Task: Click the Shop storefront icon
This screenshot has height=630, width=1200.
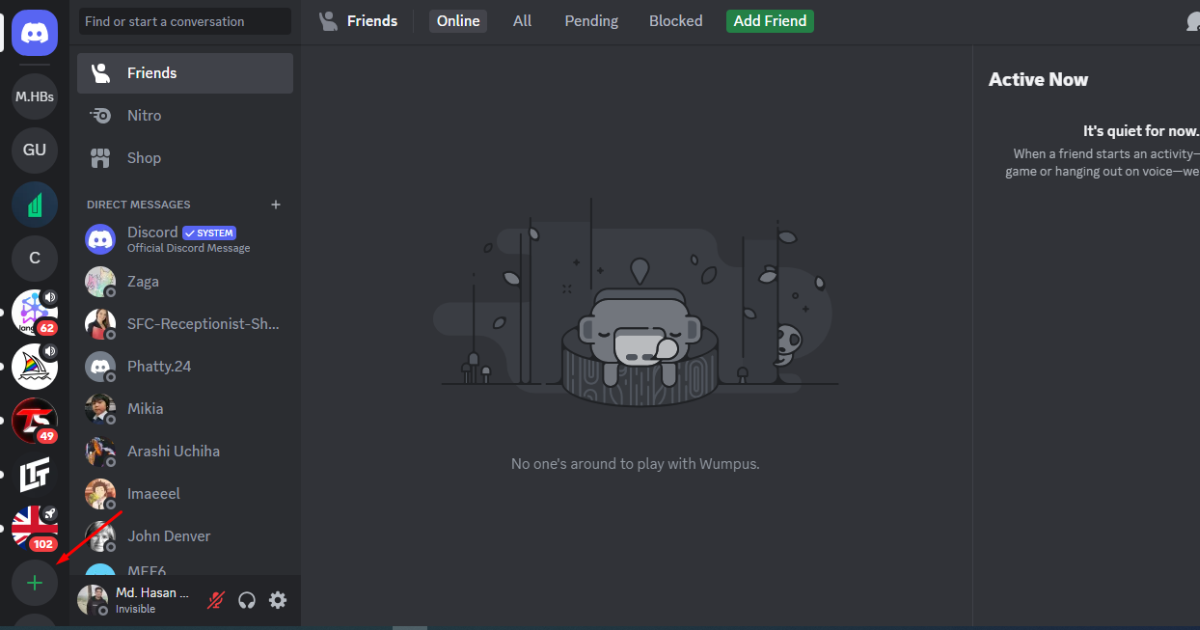Action: 100,158
